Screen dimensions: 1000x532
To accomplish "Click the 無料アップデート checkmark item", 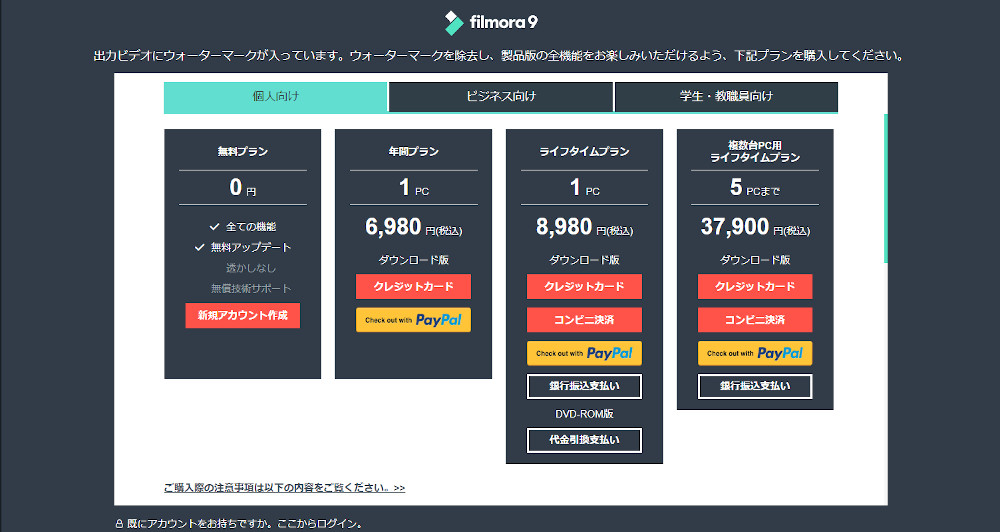I will click(x=243, y=248).
